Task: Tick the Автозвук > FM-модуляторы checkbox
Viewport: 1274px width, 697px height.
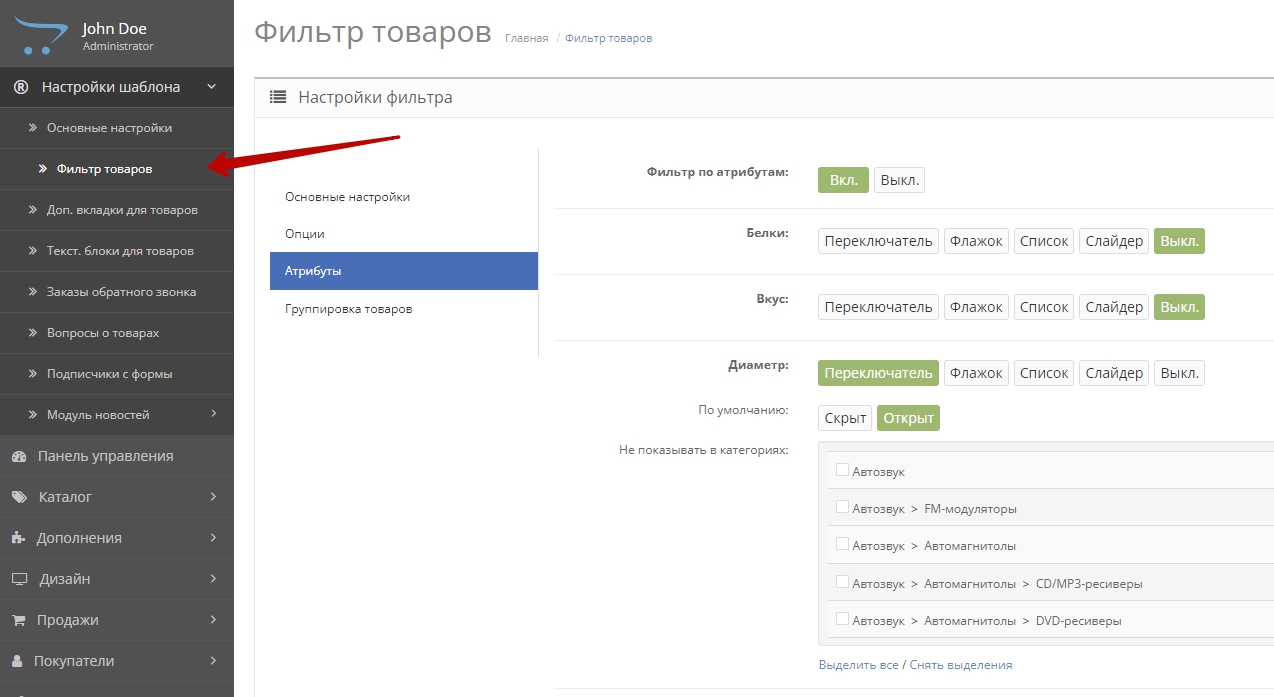Action: [x=842, y=507]
